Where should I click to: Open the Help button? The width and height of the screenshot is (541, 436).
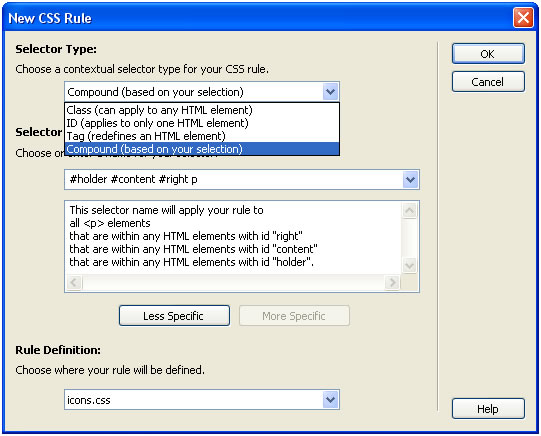488,409
